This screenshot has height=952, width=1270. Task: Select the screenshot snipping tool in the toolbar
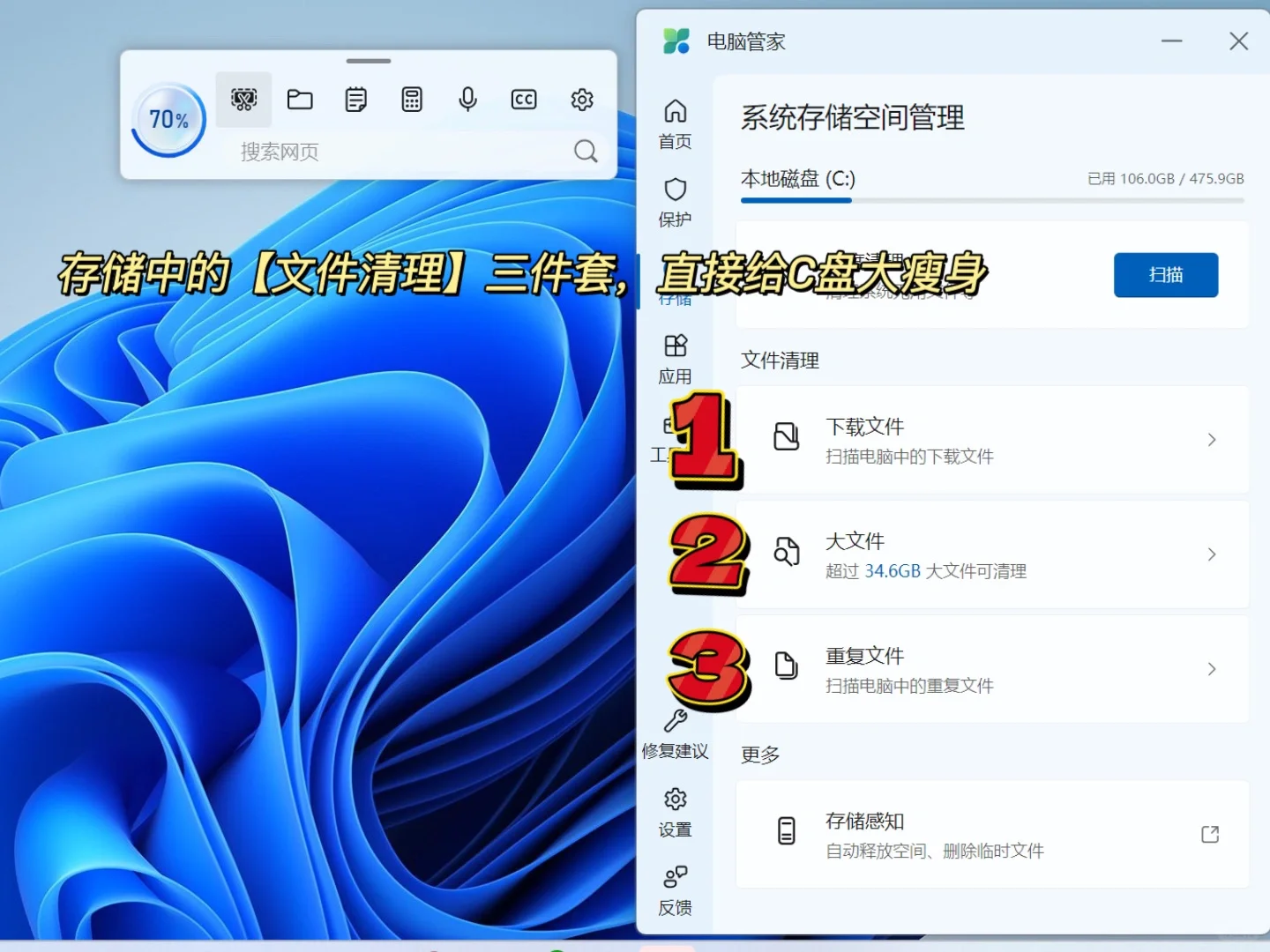click(x=243, y=100)
